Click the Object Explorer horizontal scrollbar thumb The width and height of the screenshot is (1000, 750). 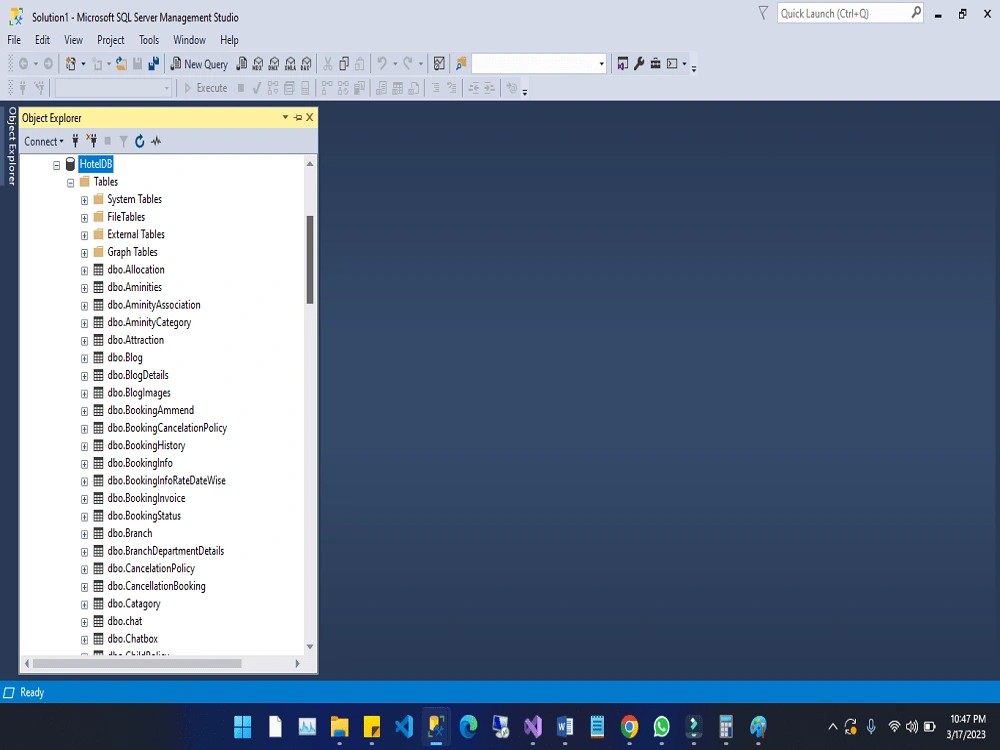pos(137,663)
